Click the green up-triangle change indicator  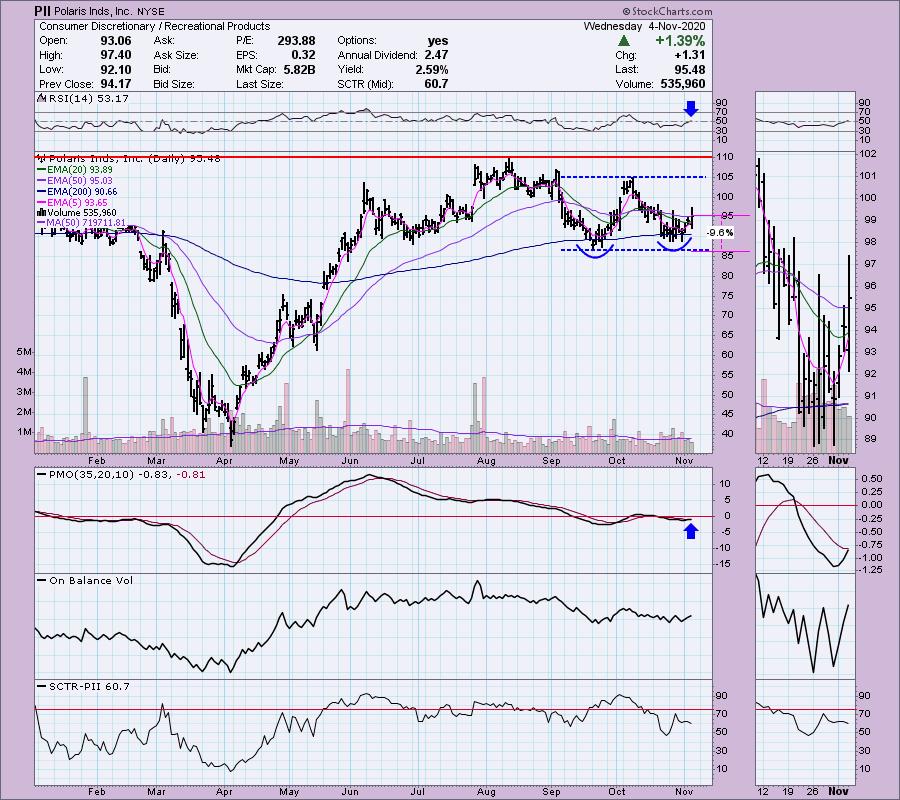pyautogui.click(x=624, y=41)
